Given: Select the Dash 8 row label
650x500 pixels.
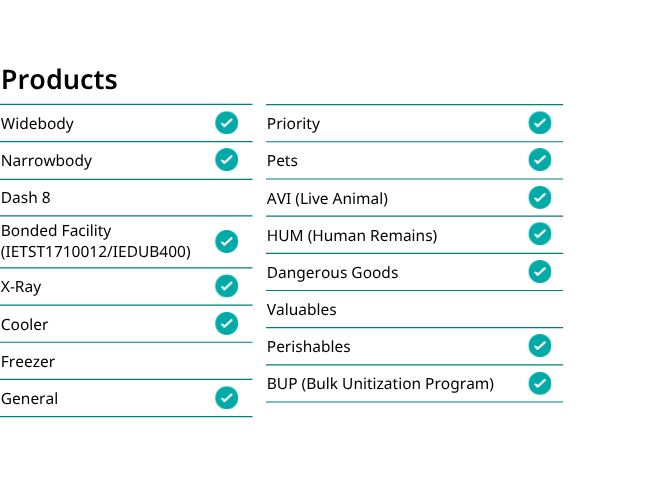Looking at the screenshot, I should tap(26, 198).
